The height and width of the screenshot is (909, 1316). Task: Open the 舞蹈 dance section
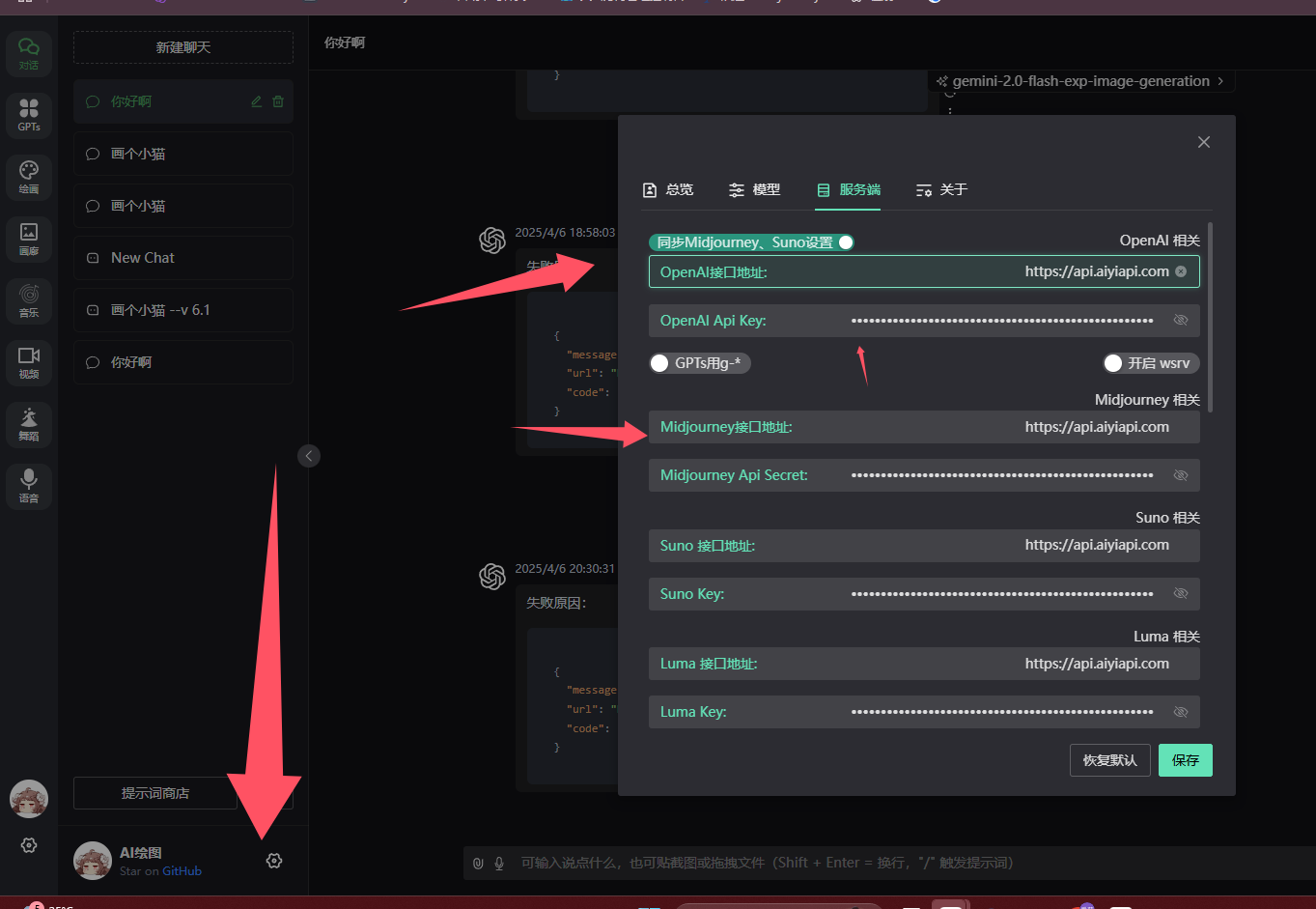click(x=29, y=424)
